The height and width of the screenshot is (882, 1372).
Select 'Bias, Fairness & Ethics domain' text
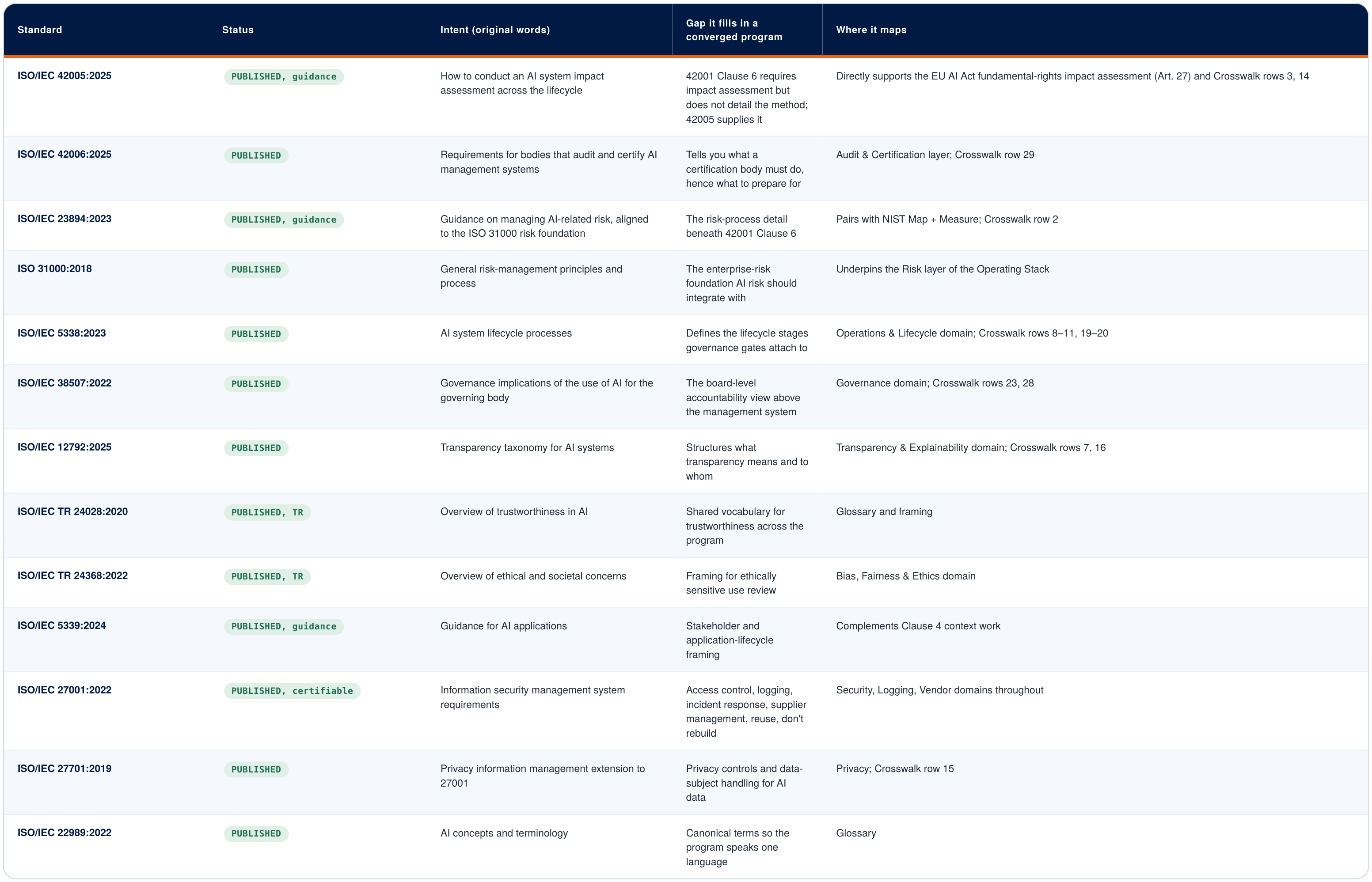905,576
